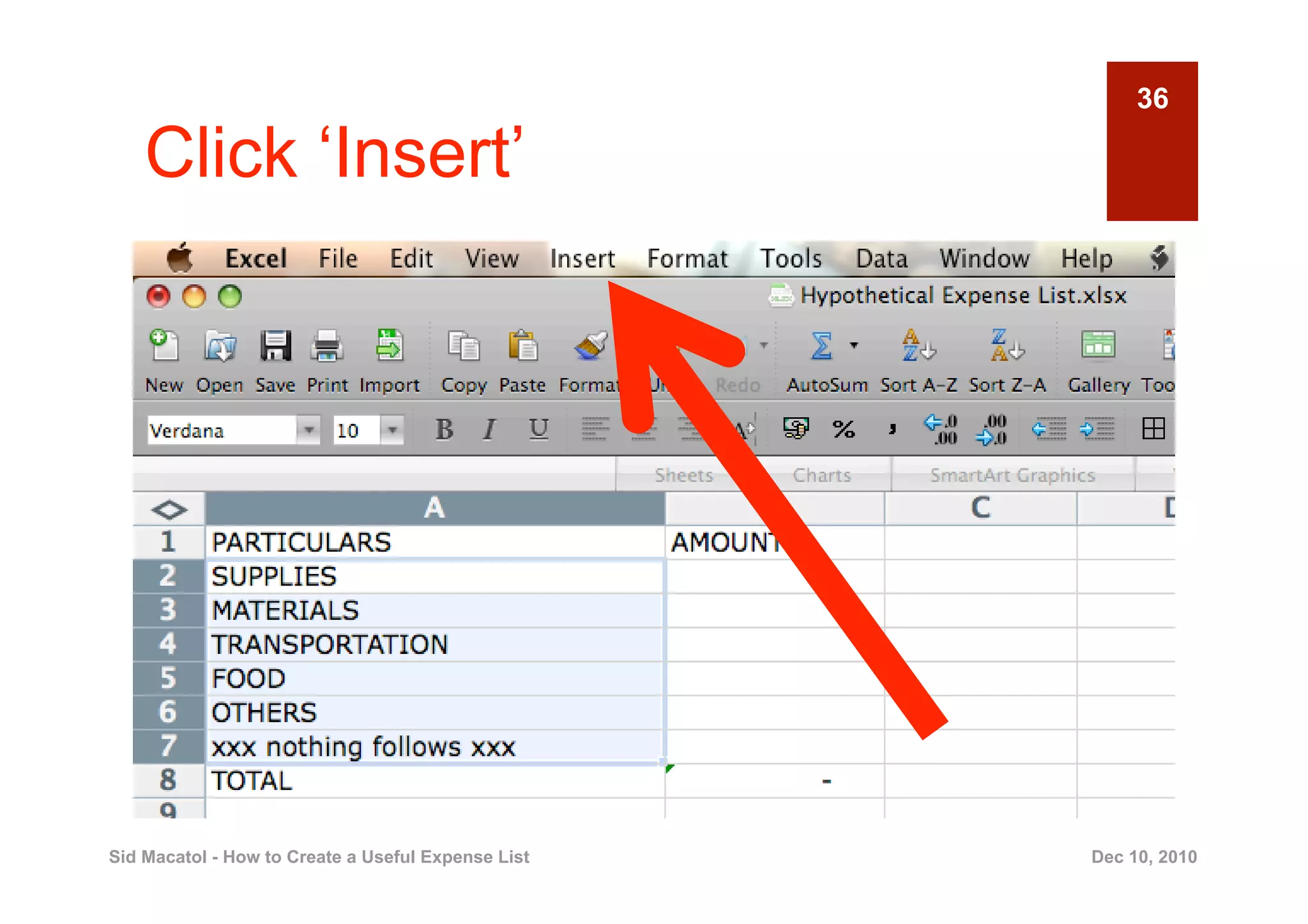Open the Tools menu
The image size is (1308, 924).
pos(791,259)
